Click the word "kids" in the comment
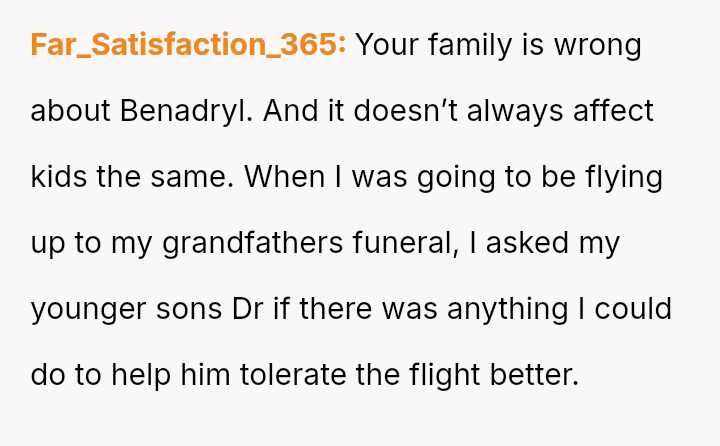The width and height of the screenshot is (720, 446). (59, 177)
